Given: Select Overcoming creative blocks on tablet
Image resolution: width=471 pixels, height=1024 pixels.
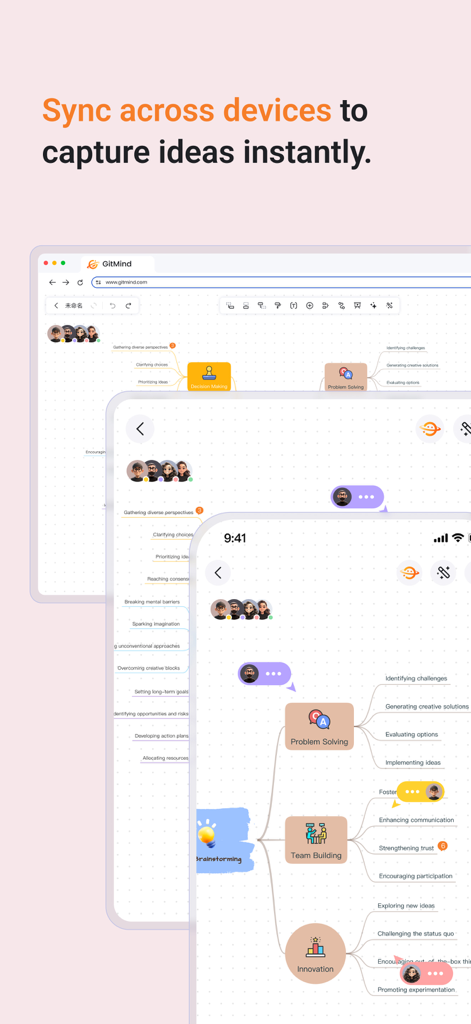Looking at the screenshot, I should tap(148, 668).
